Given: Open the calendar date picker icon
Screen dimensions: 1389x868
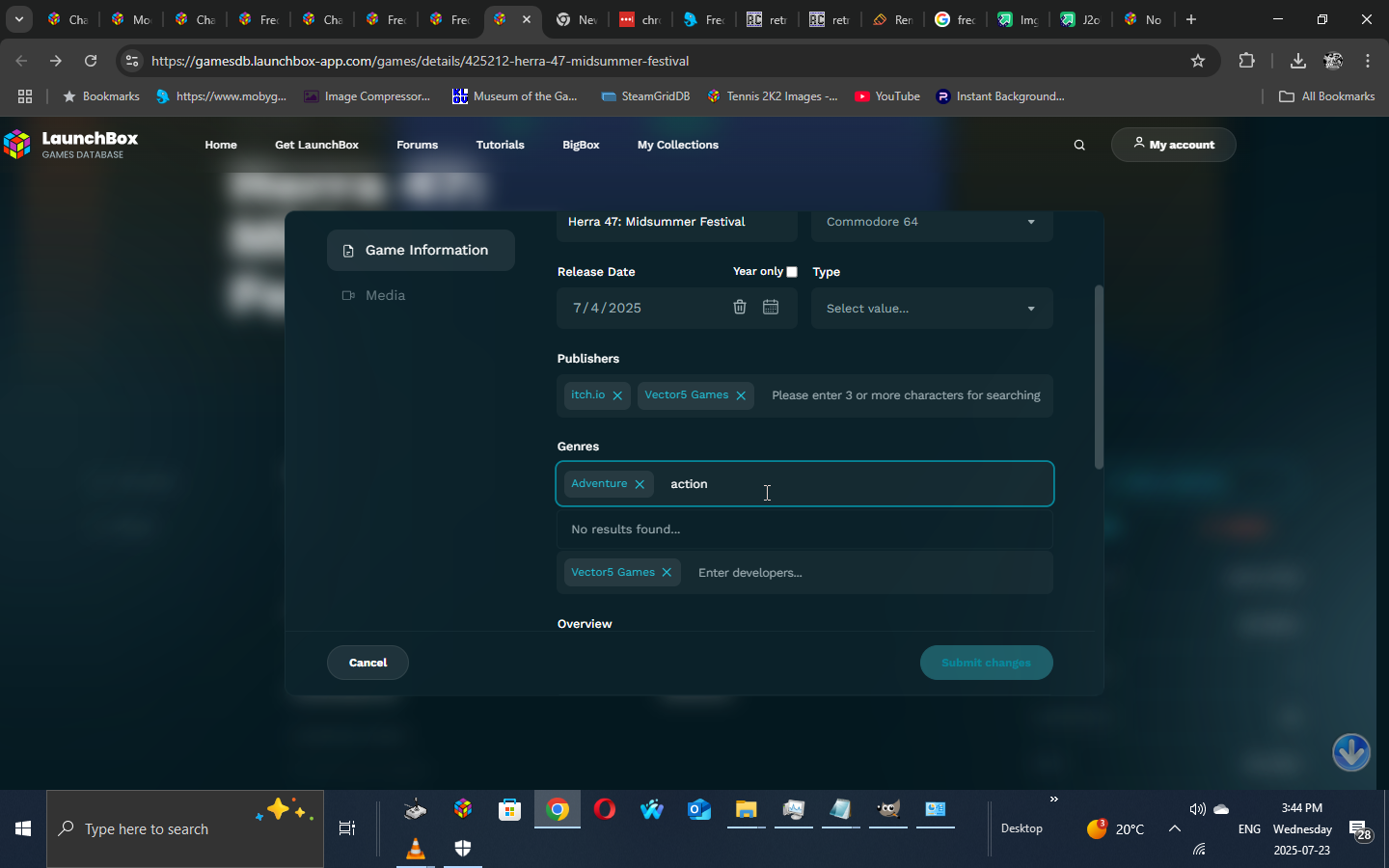Looking at the screenshot, I should click(771, 307).
